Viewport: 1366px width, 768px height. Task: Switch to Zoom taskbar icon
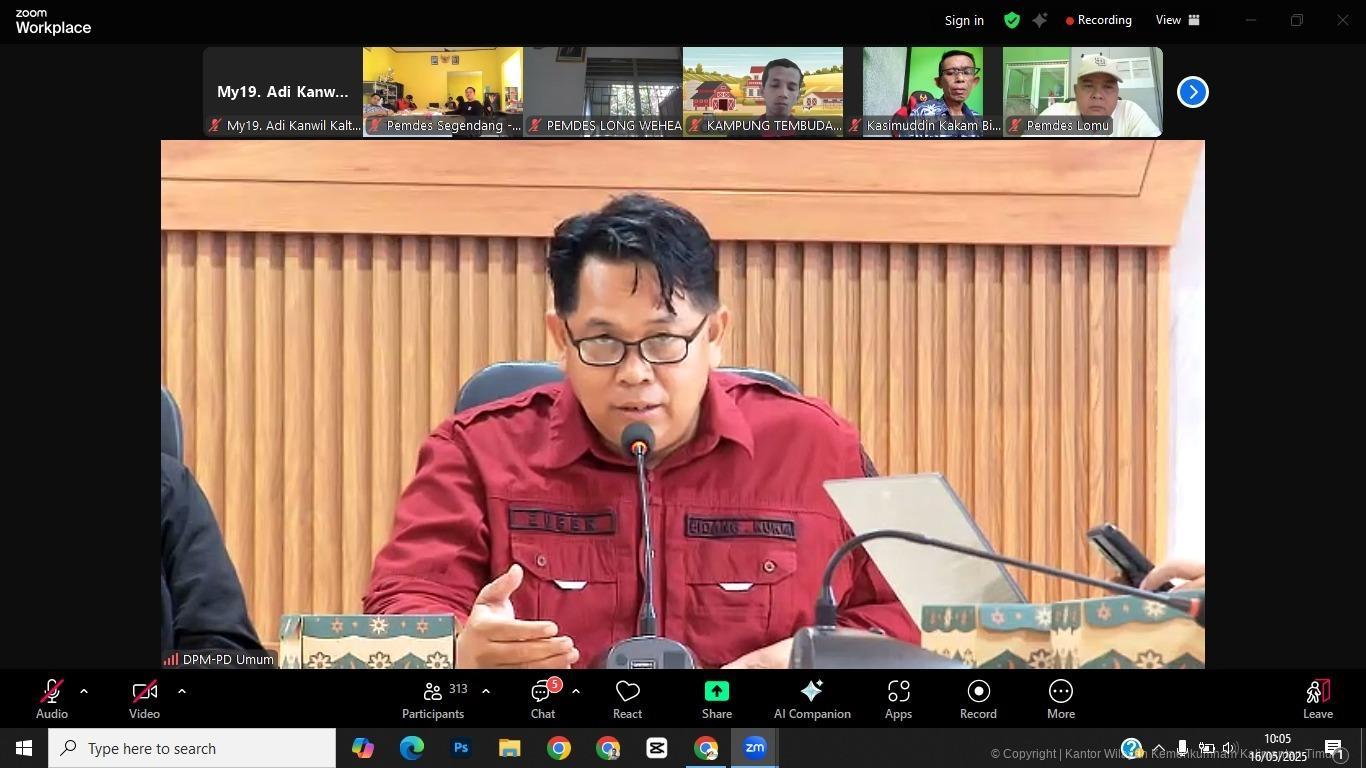point(755,748)
